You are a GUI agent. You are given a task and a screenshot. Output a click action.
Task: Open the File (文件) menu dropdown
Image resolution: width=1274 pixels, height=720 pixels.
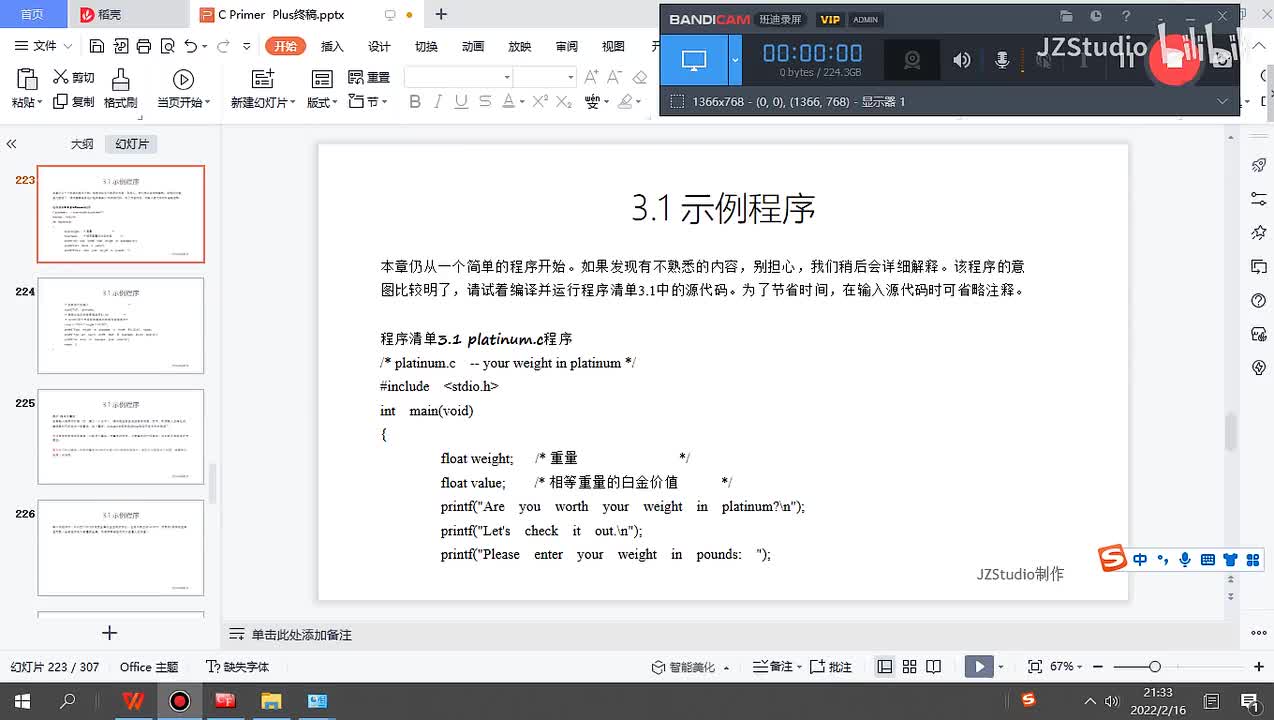[43, 46]
